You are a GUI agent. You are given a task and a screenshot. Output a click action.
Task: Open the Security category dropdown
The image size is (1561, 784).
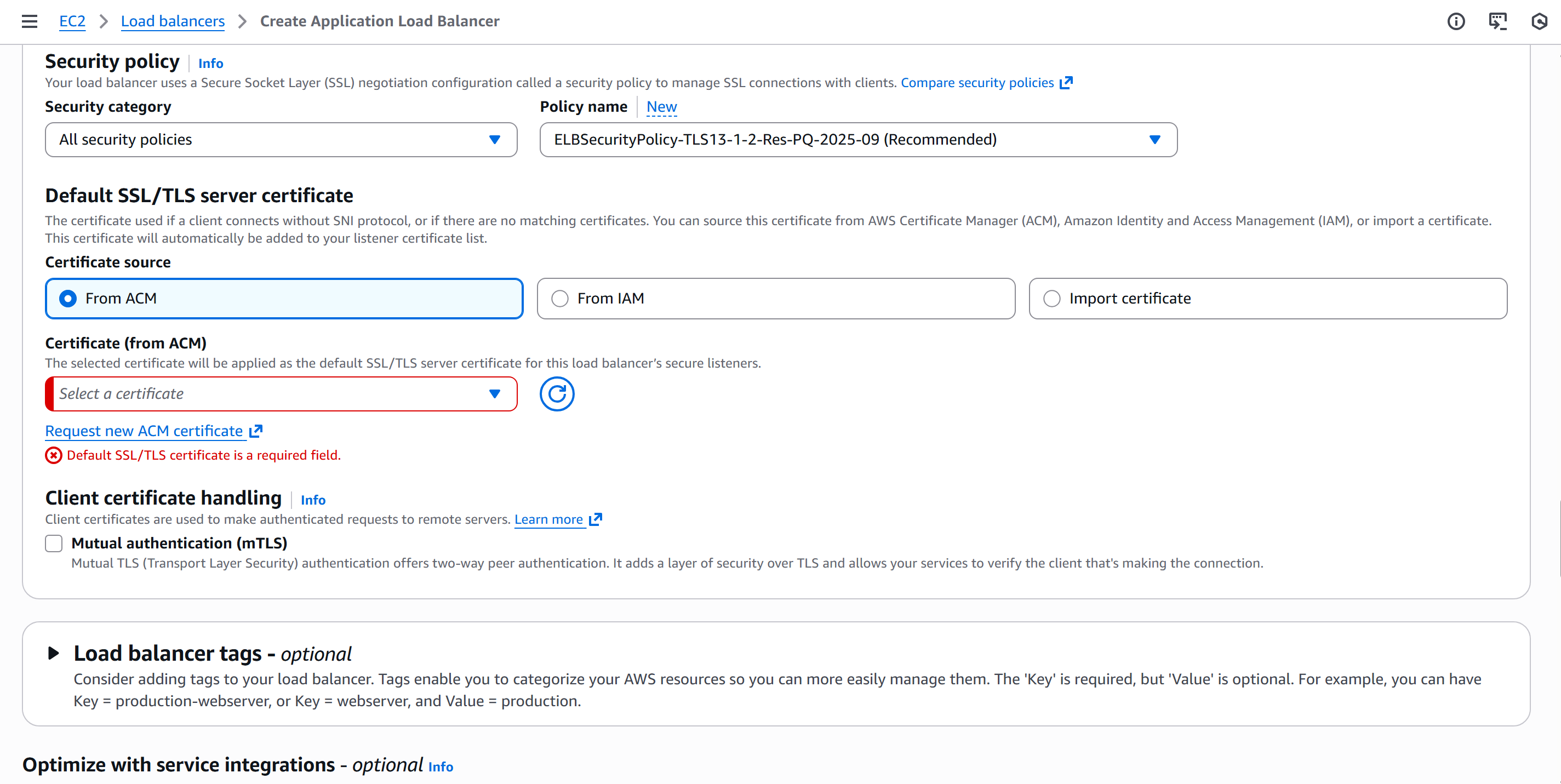tap(281, 139)
